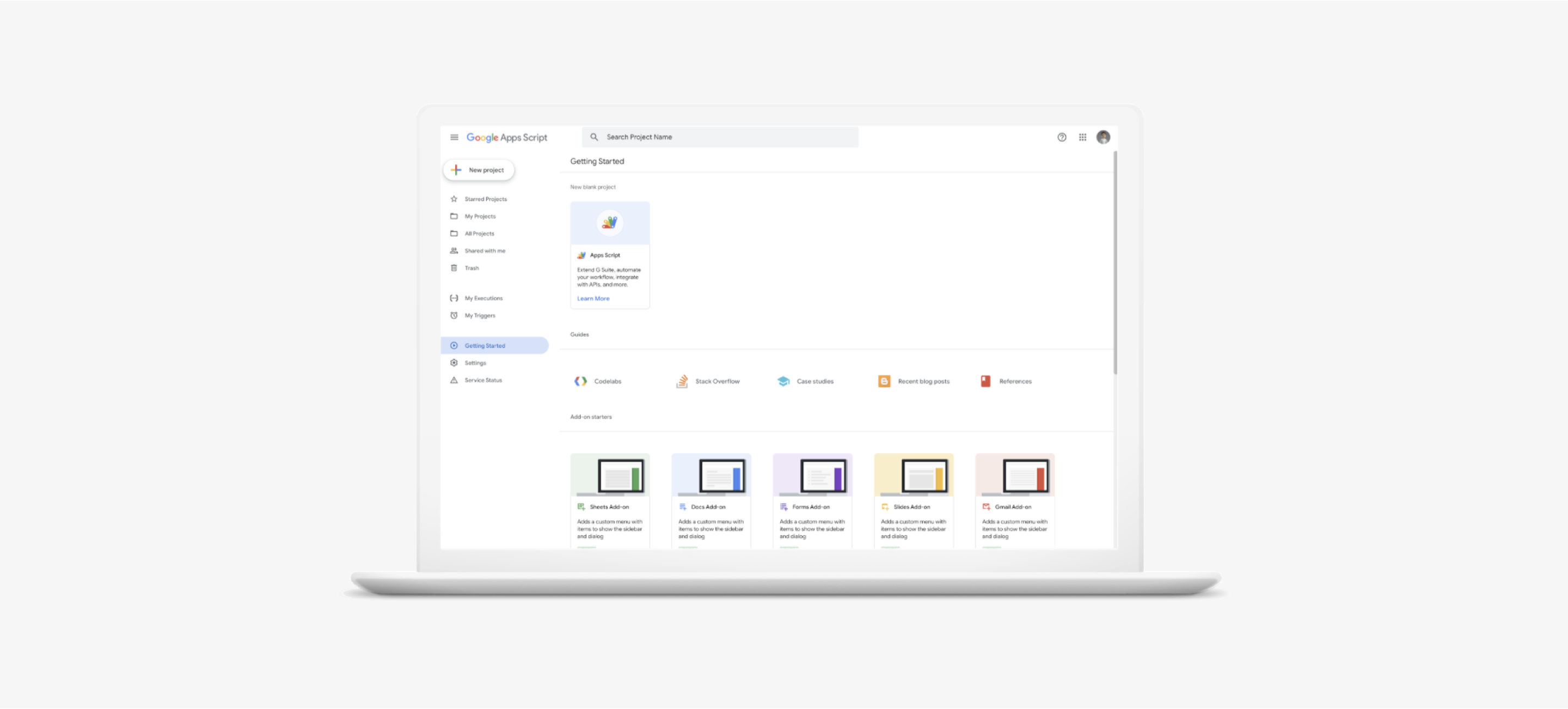Open the Google apps grid launcher
The image size is (1568, 709).
[x=1082, y=138]
